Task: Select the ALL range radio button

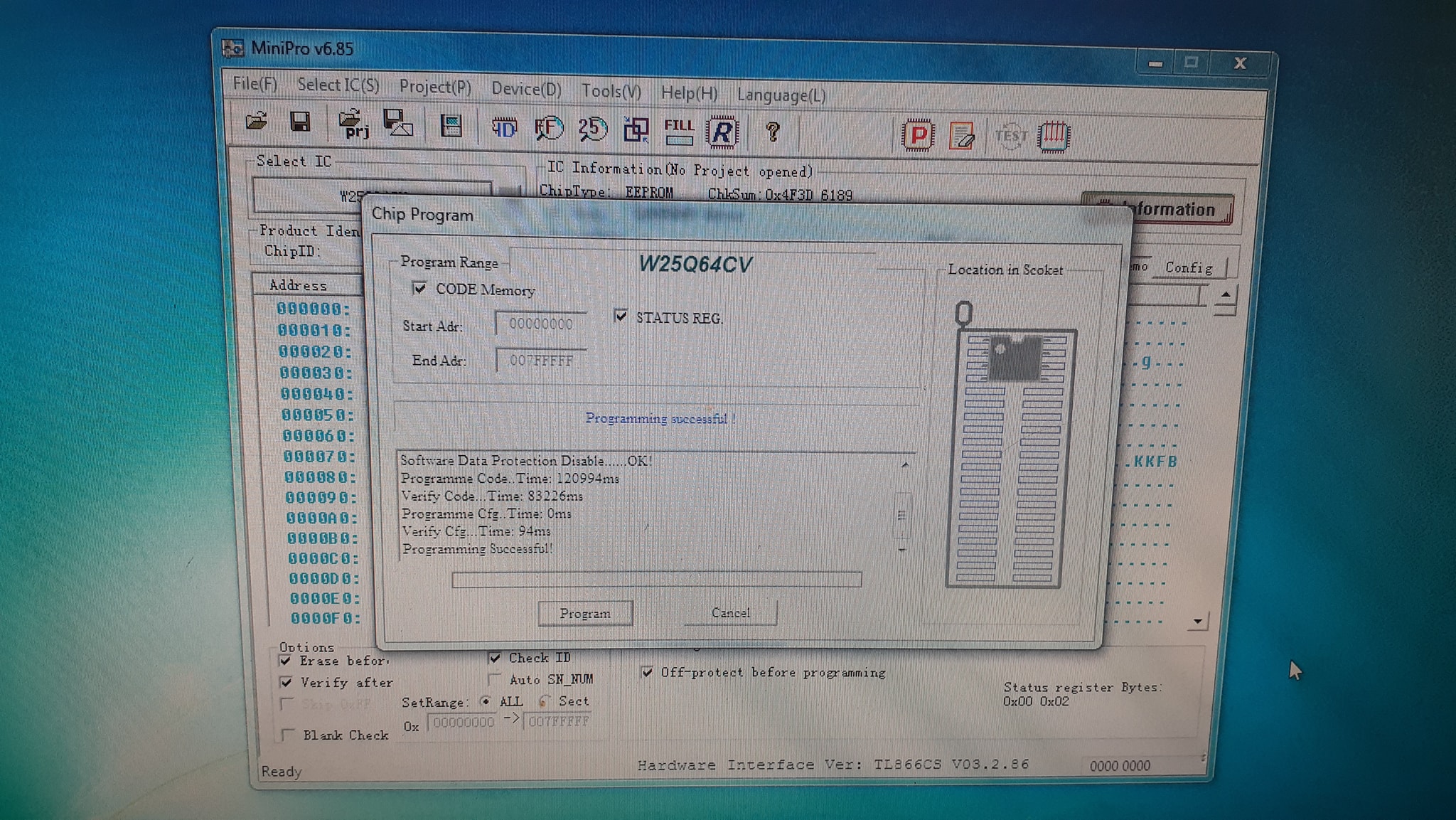Action: pos(486,701)
